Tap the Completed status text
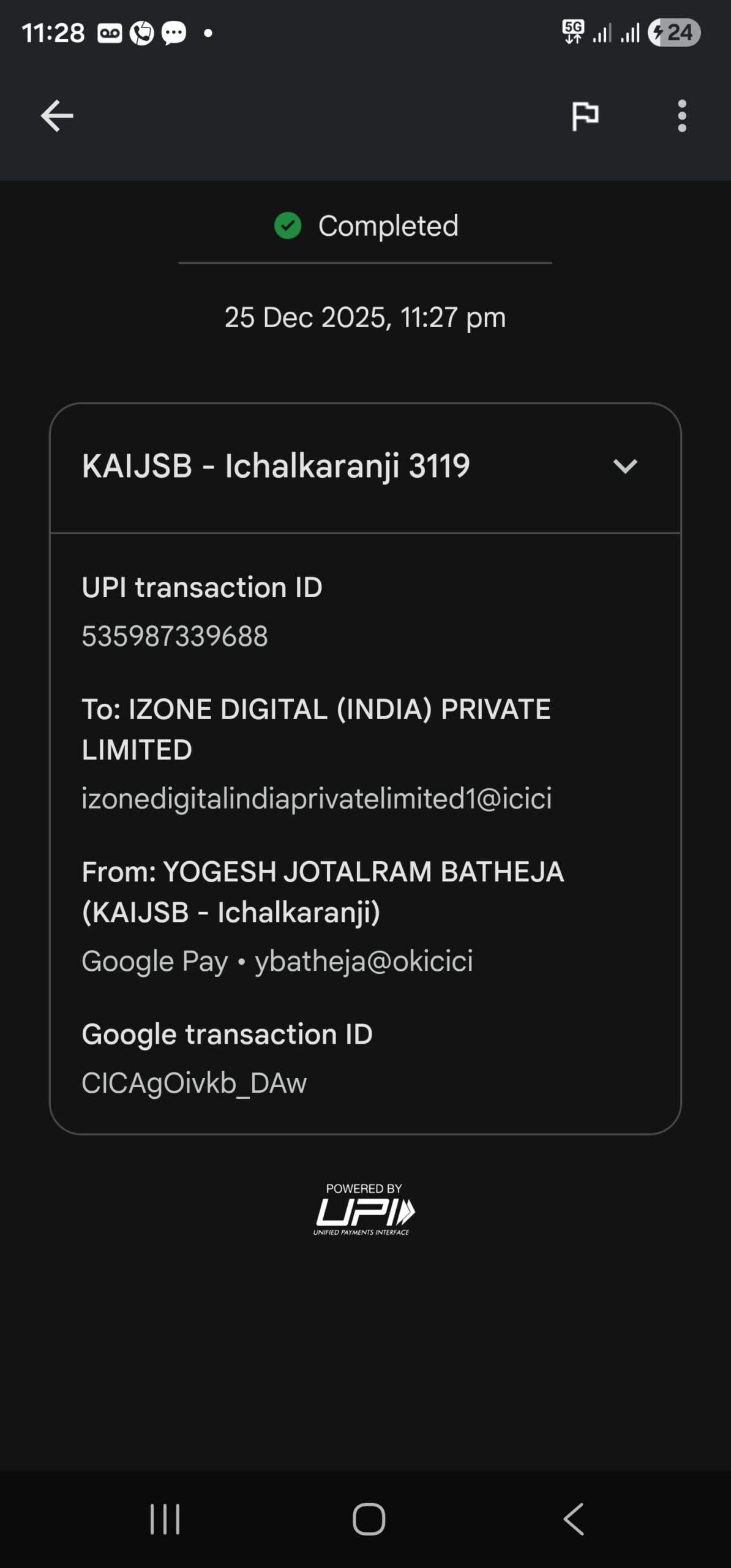 click(388, 225)
